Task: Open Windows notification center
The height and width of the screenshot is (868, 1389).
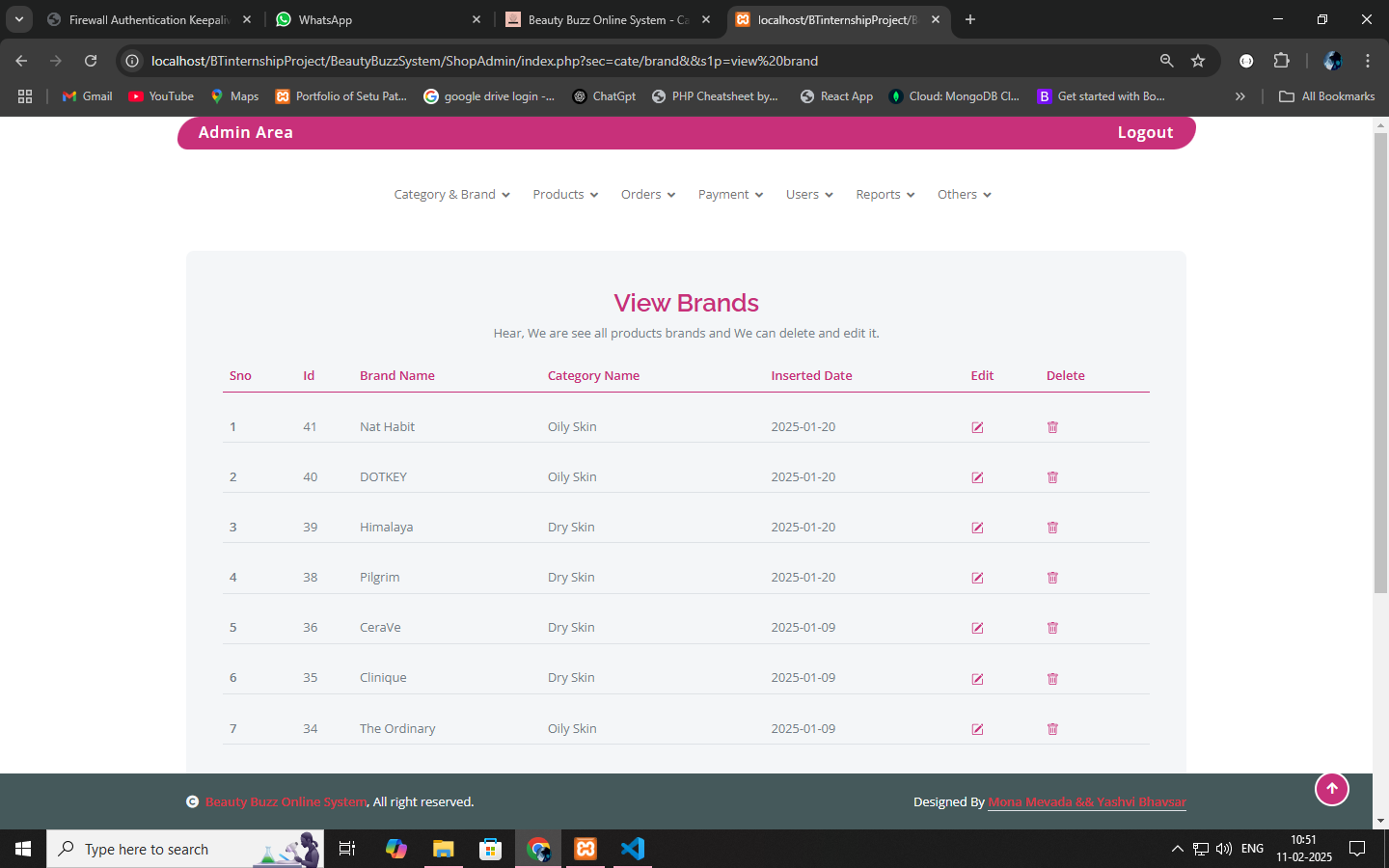Action: 1357,849
